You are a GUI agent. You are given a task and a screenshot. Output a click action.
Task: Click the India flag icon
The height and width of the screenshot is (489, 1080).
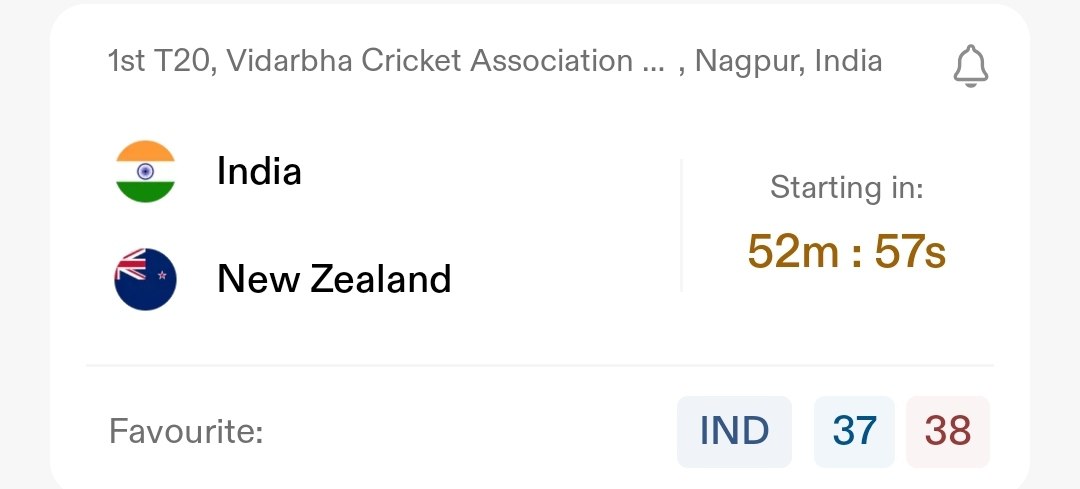[x=145, y=172]
